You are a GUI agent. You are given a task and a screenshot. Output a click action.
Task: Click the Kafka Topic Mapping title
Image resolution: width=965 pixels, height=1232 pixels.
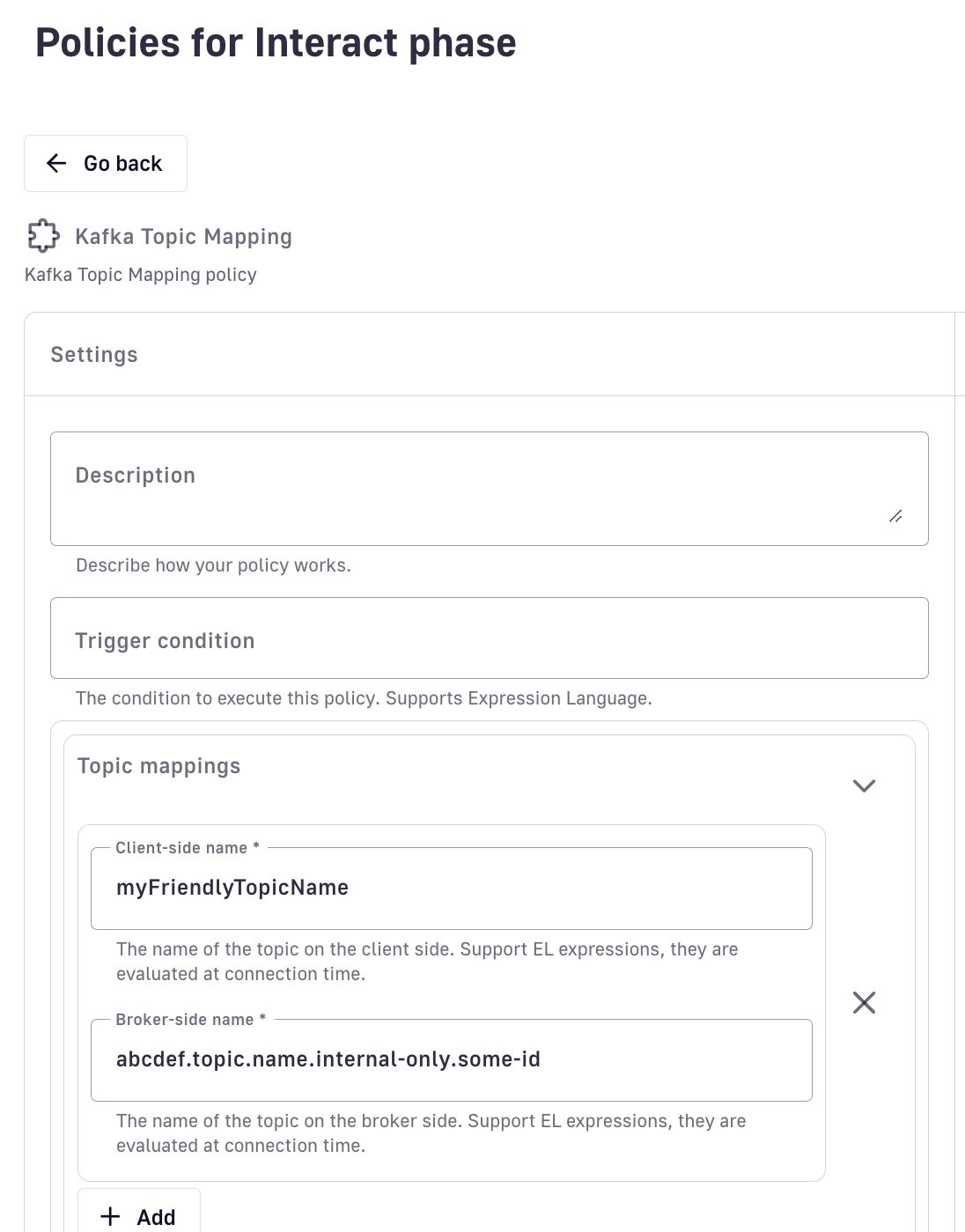183,237
